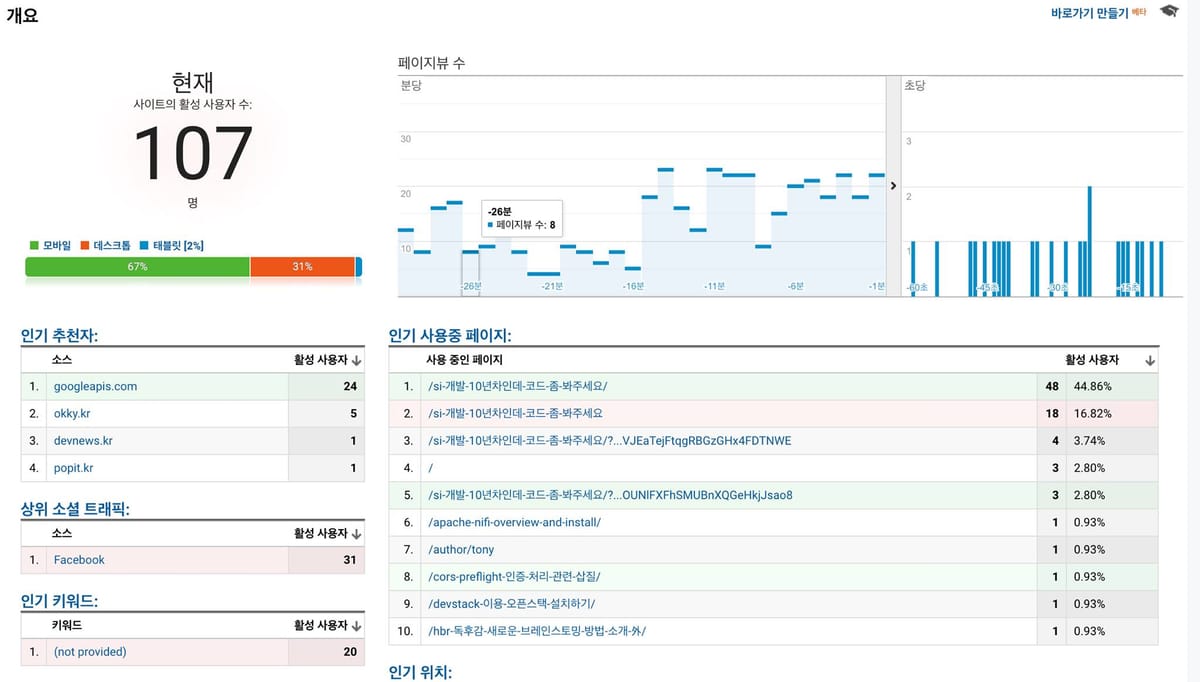Open the googleapis.com referrer source
The height and width of the screenshot is (682, 1200).
95,386
